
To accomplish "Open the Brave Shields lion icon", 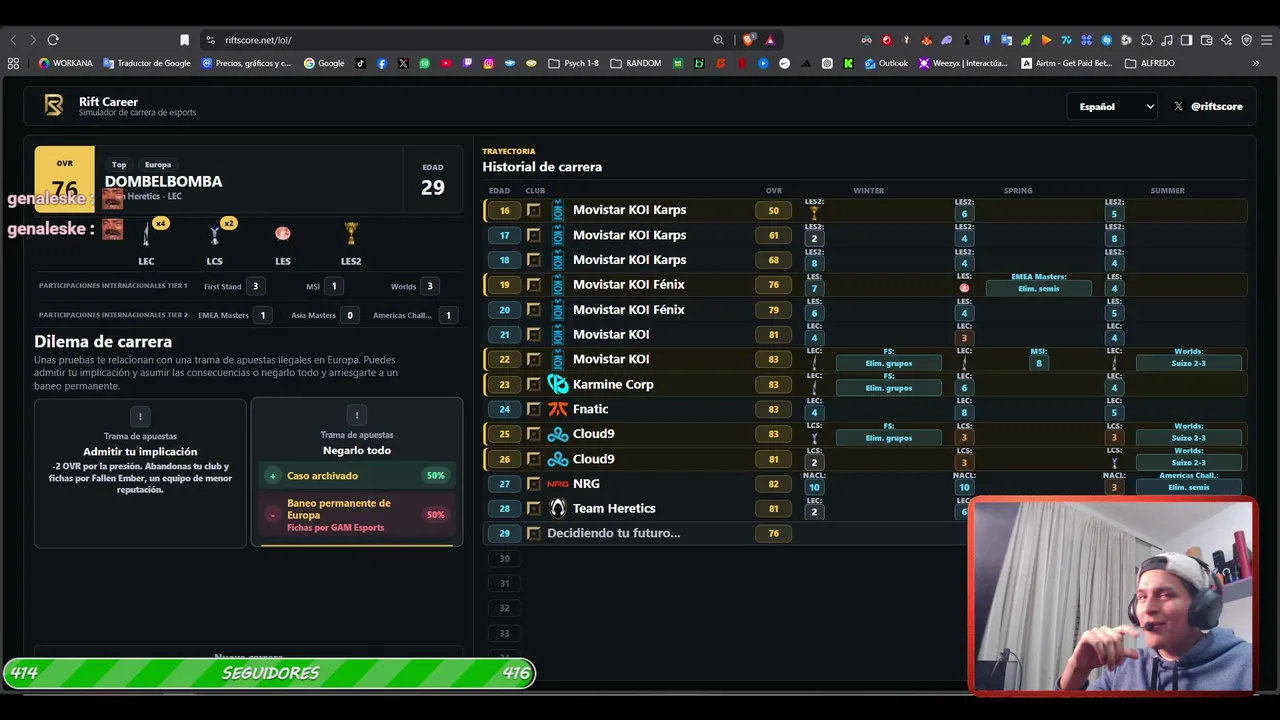I will (x=748, y=40).
